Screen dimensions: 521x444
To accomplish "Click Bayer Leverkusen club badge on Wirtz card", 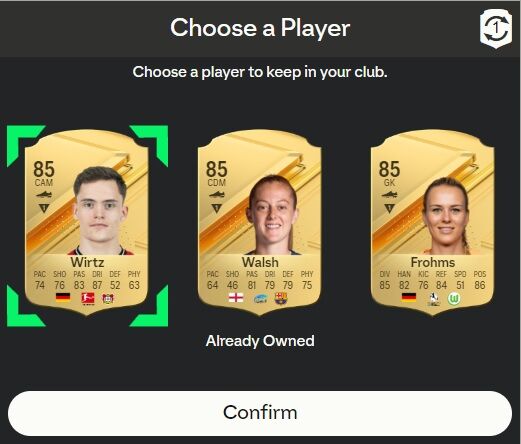I will [x=108, y=298].
